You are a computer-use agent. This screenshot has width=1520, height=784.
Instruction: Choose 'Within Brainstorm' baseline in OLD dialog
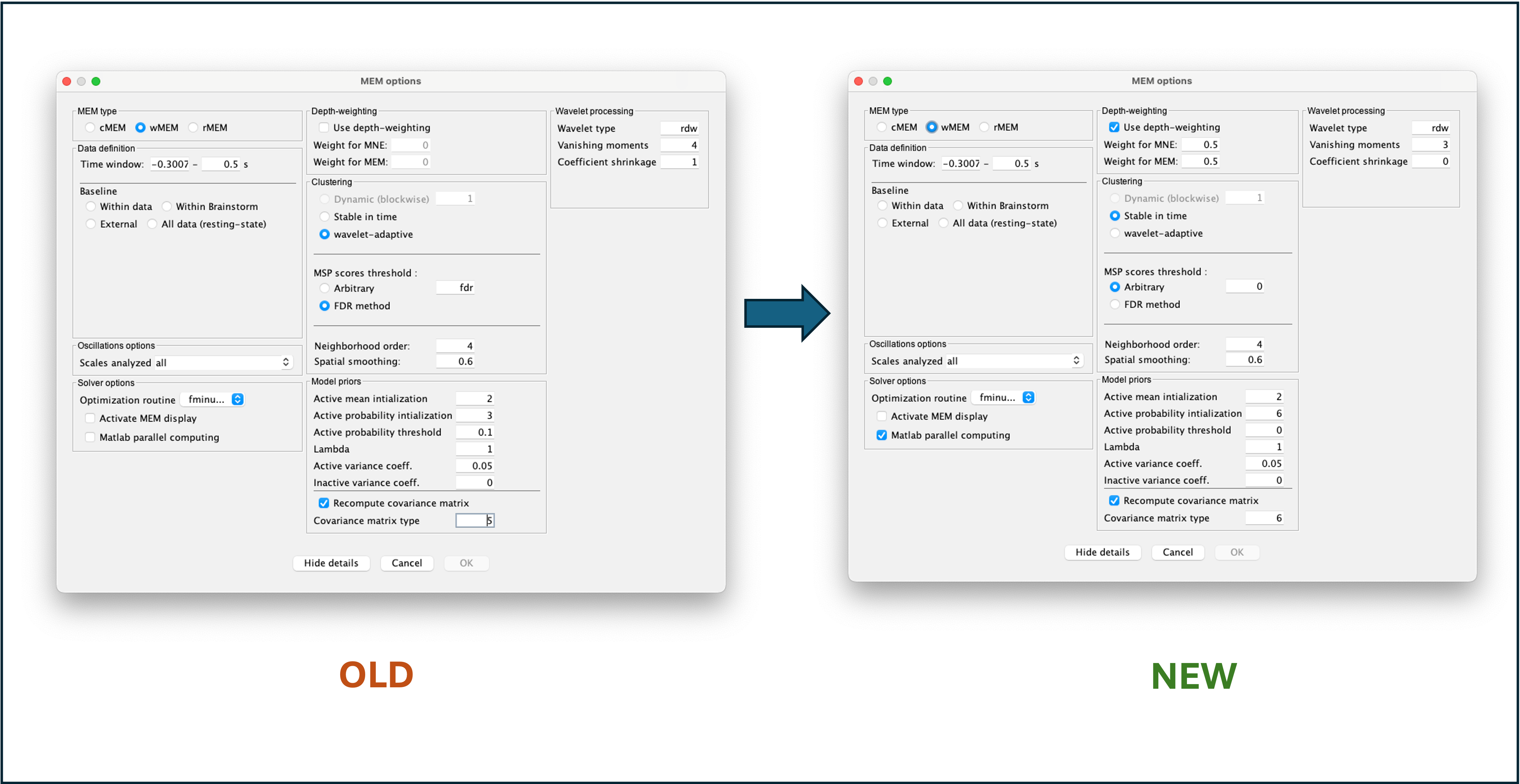(x=167, y=206)
